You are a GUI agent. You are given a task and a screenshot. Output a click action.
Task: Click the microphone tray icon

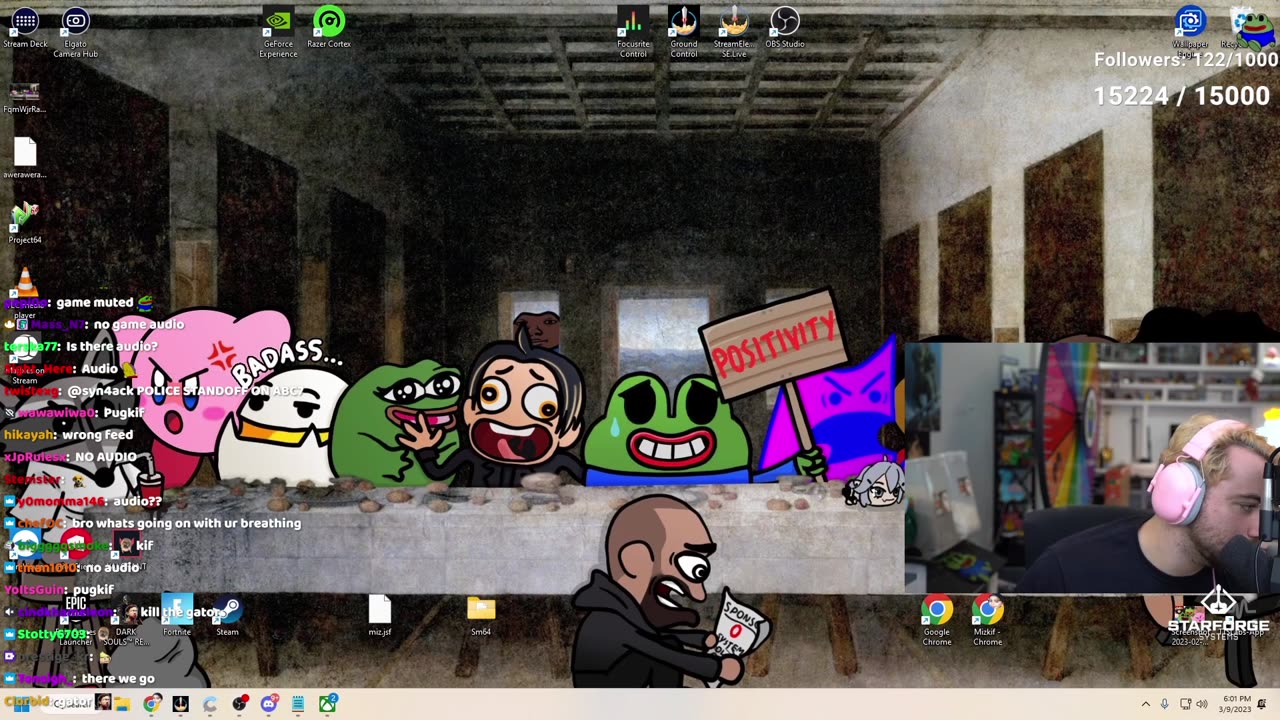pyautogui.click(x=1164, y=704)
